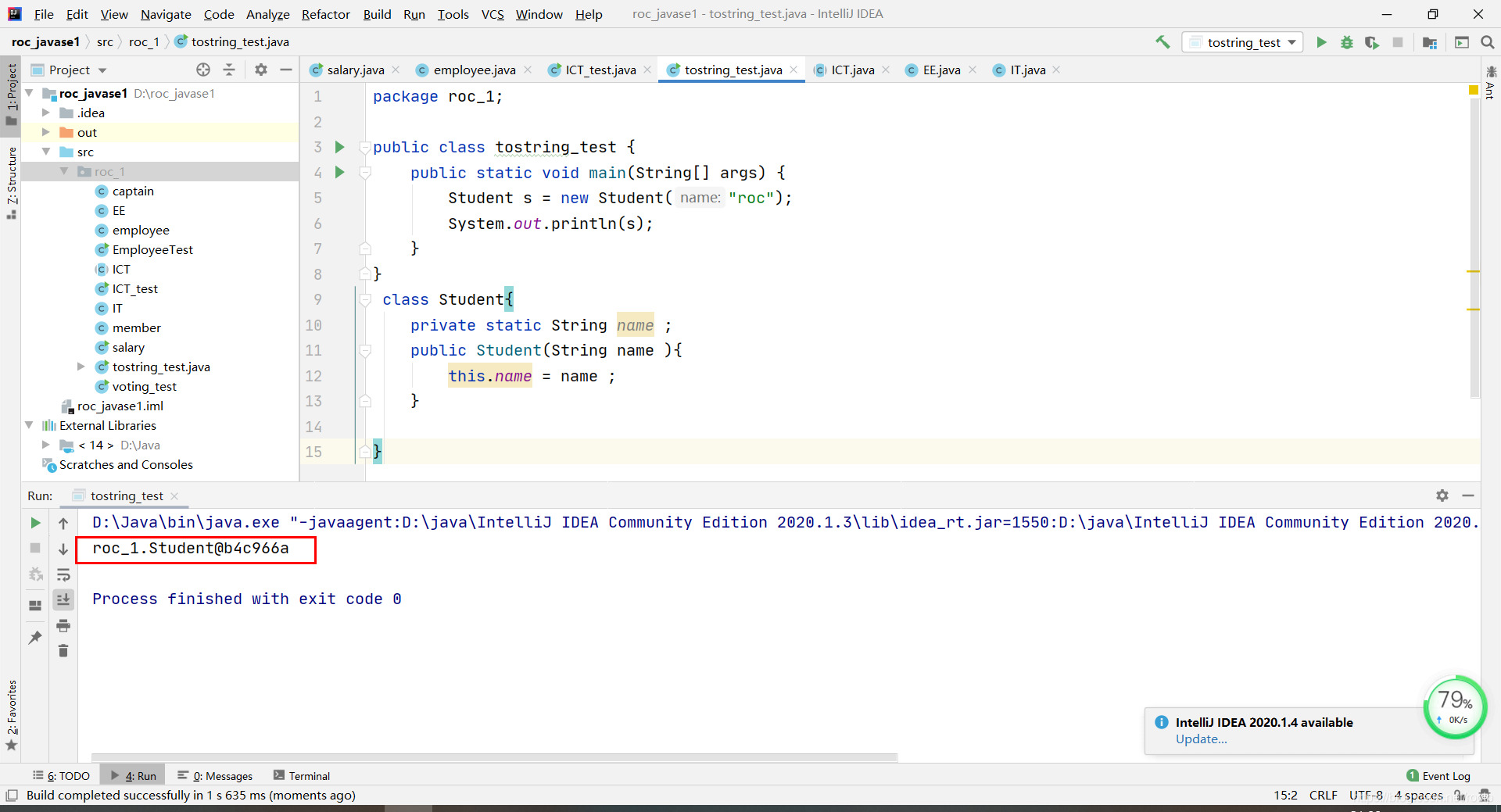This screenshot has height=812, width=1501.
Task: Collapse the src folder
Action: (x=46, y=152)
